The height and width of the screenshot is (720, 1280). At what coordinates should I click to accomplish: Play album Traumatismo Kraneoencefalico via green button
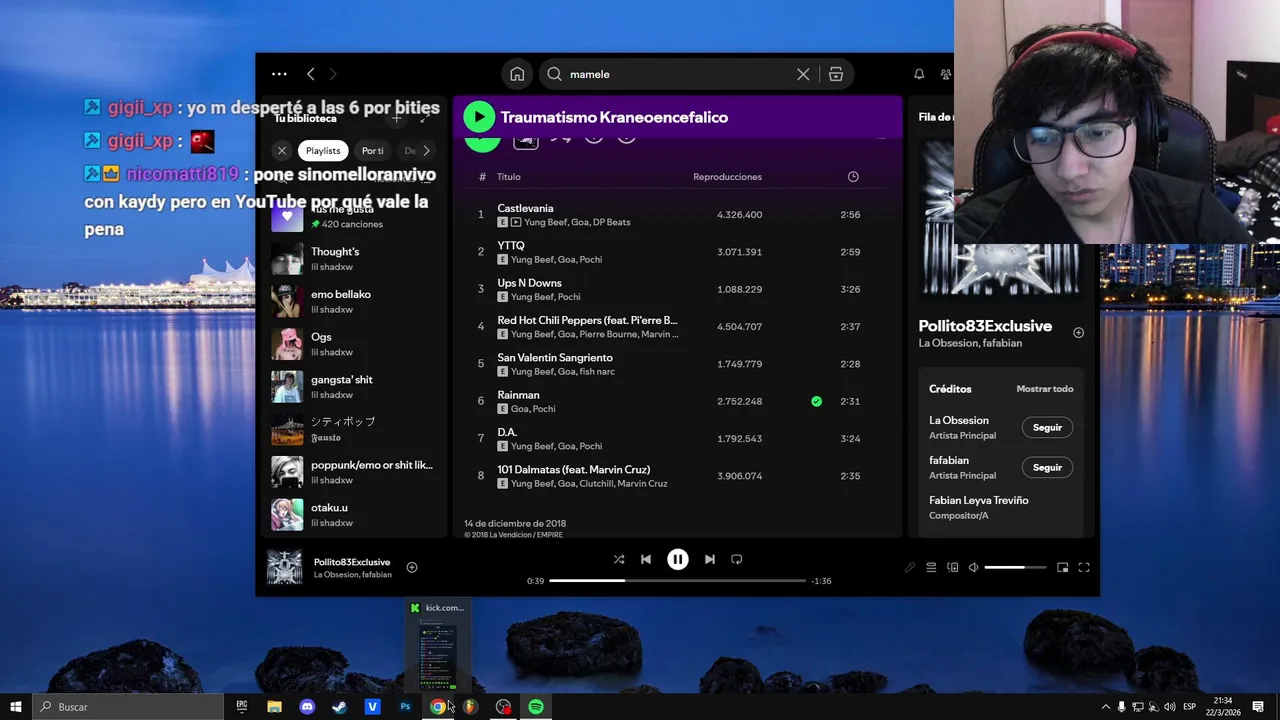point(479,117)
